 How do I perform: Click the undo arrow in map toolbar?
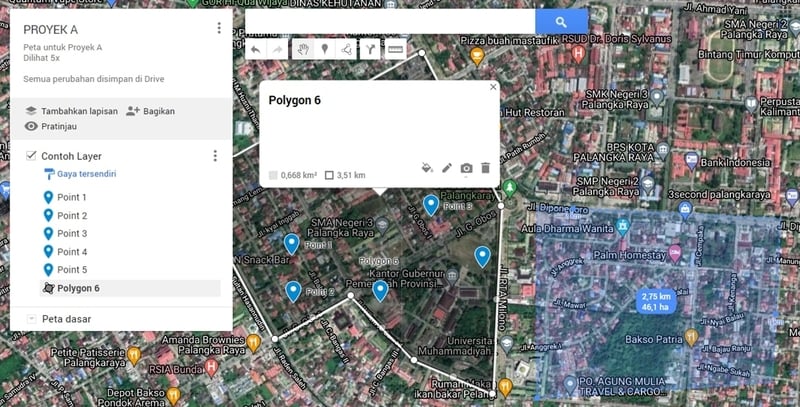[x=256, y=49]
